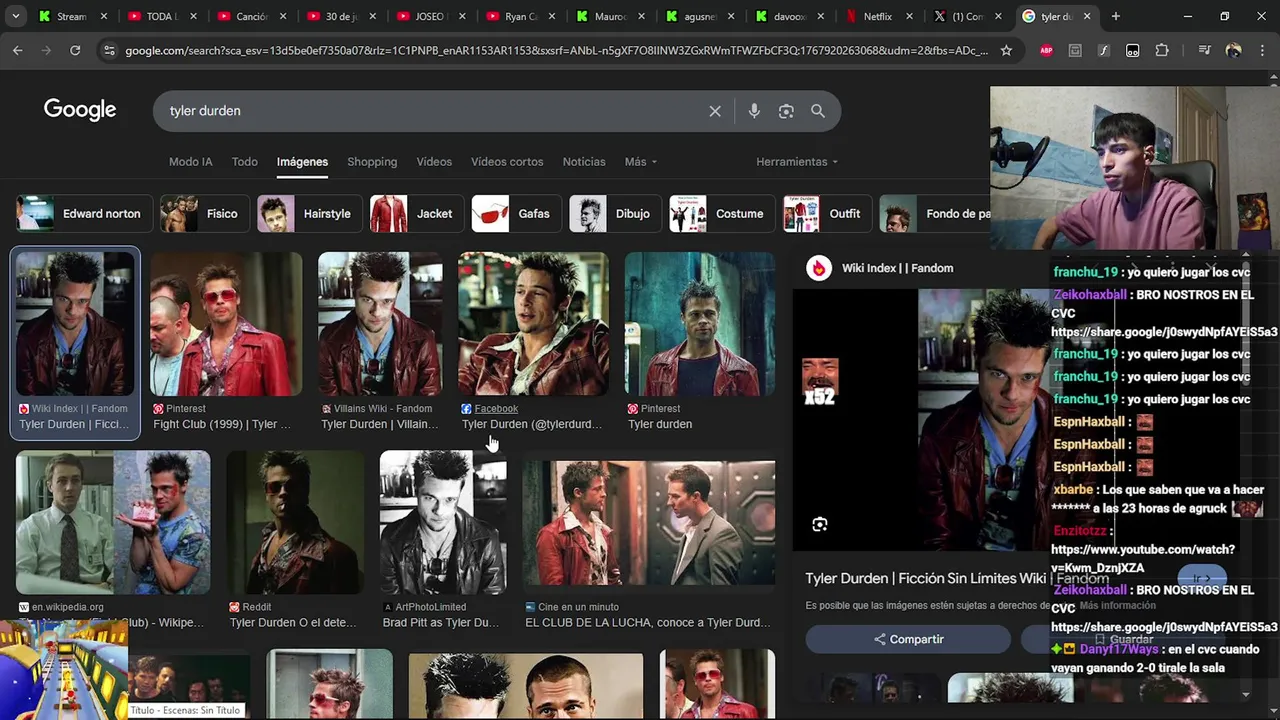Select the Hairstyle filter chip
Screen dimensions: 1280x720
point(310,214)
